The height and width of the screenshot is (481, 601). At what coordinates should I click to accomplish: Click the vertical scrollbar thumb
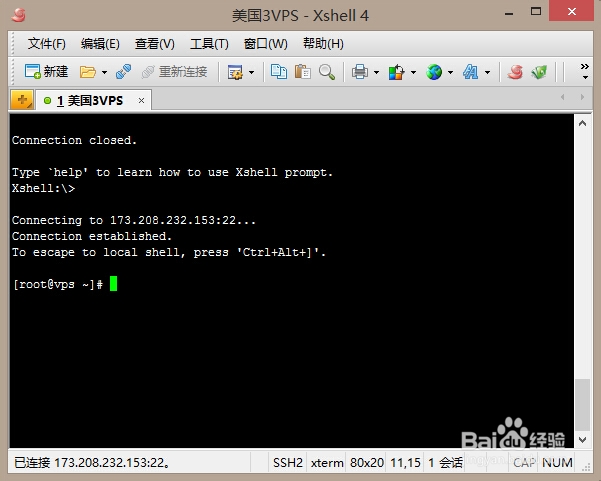(x=583, y=405)
